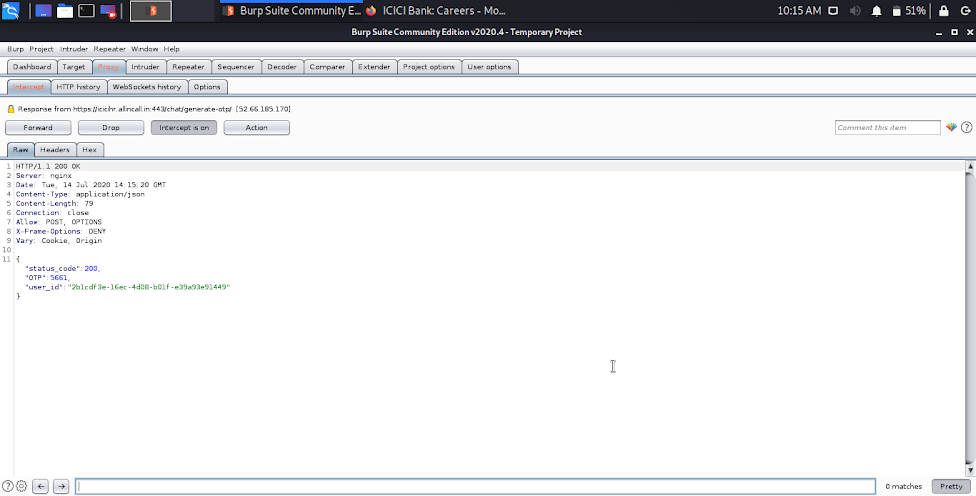The height and width of the screenshot is (496, 976).
Task: Open the WebSockets history sub-tab
Action: 147,87
